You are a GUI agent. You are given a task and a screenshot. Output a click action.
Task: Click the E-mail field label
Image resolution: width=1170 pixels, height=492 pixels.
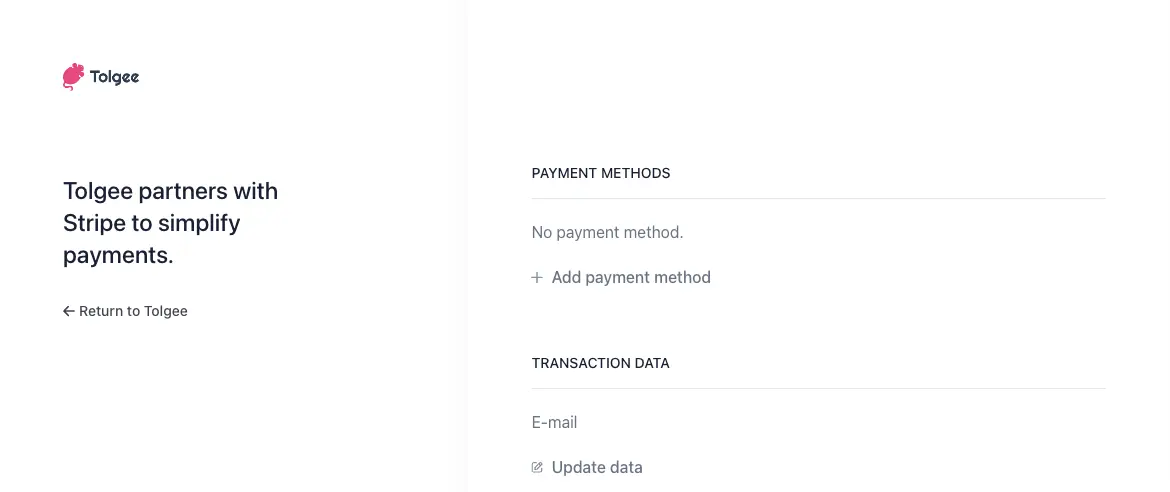tap(554, 423)
